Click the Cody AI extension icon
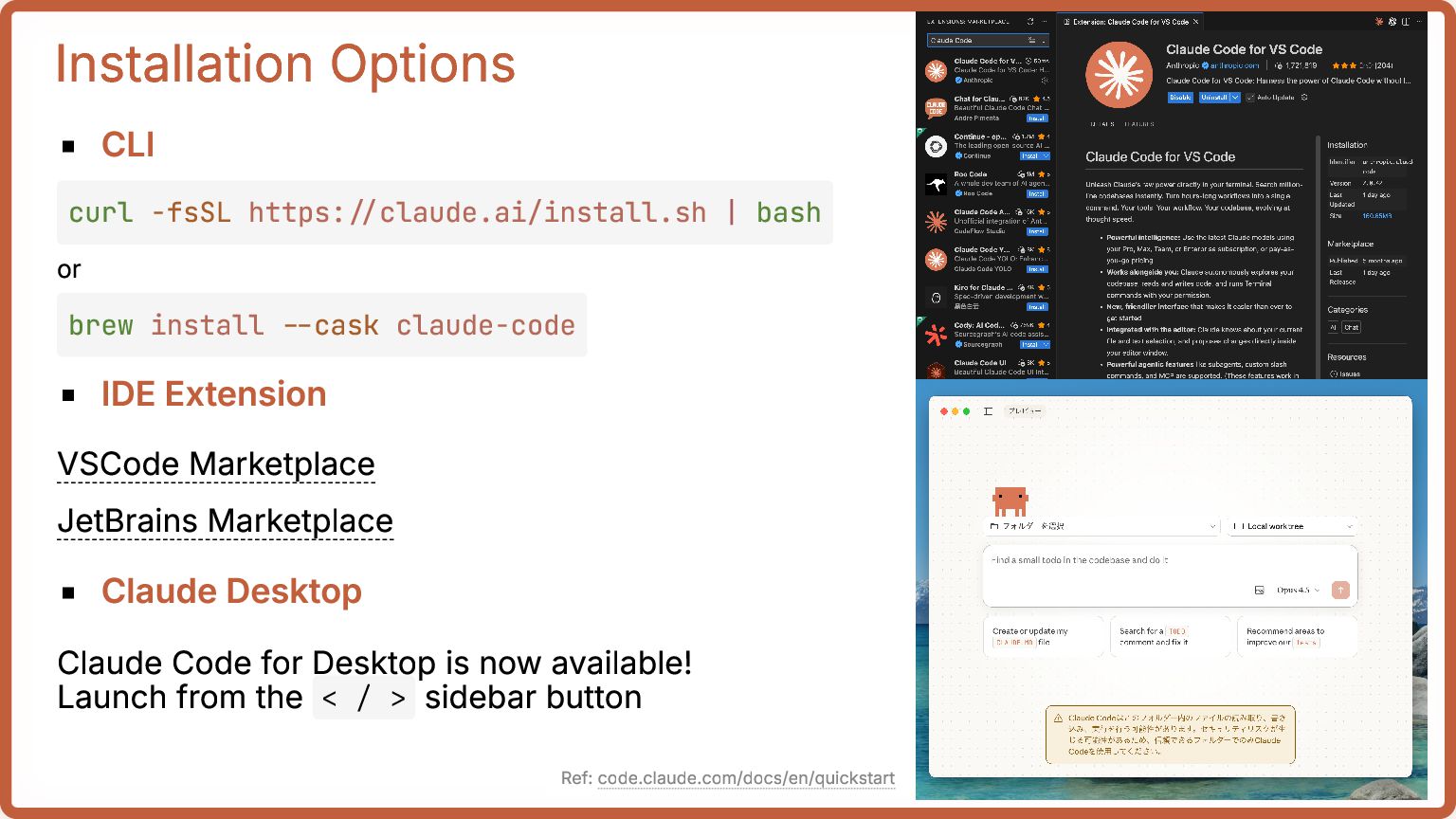Image resolution: width=1456 pixels, height=819 pixels. pyautogui.click(x=936, y=335)
